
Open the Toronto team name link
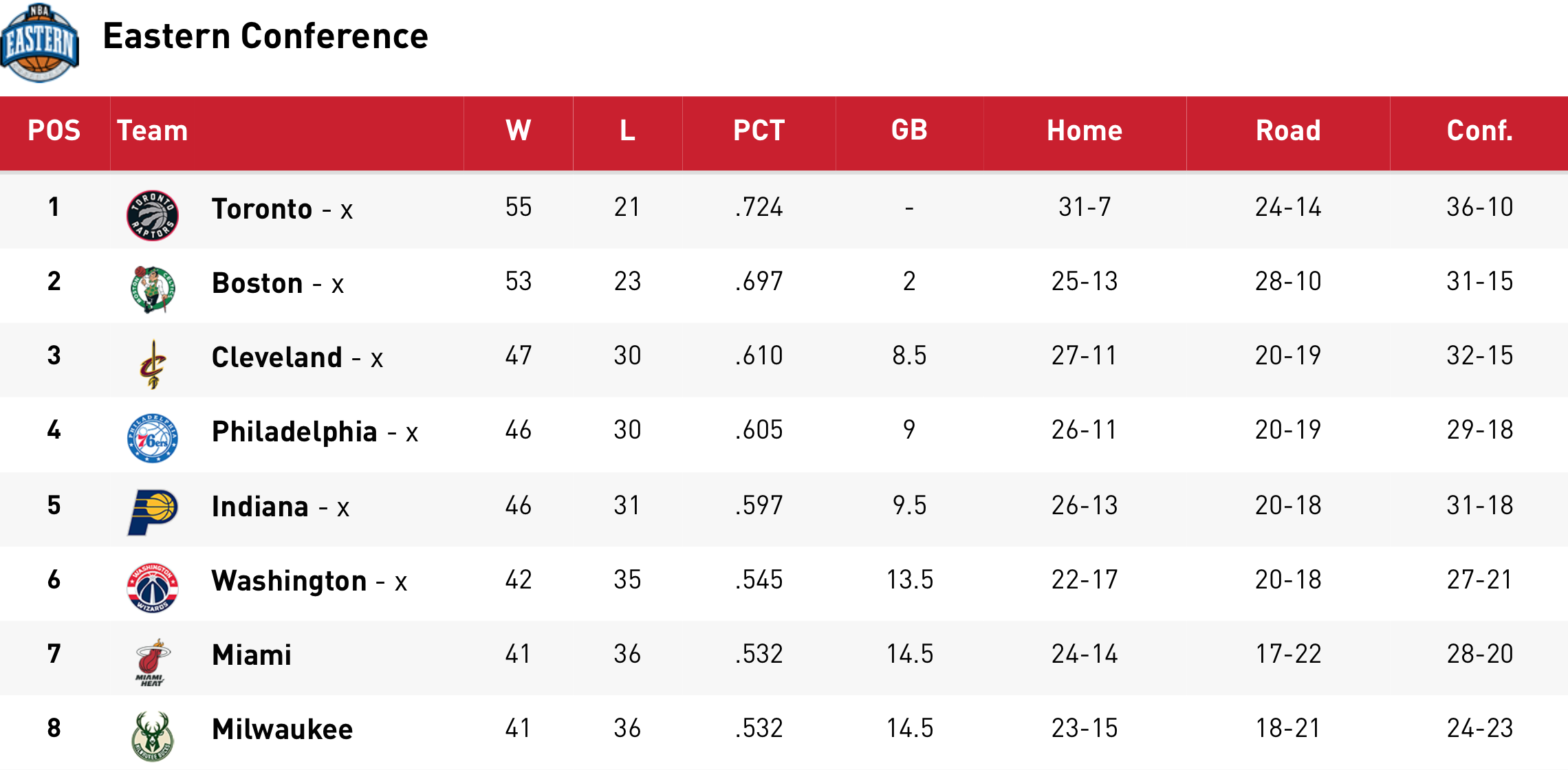262,209
